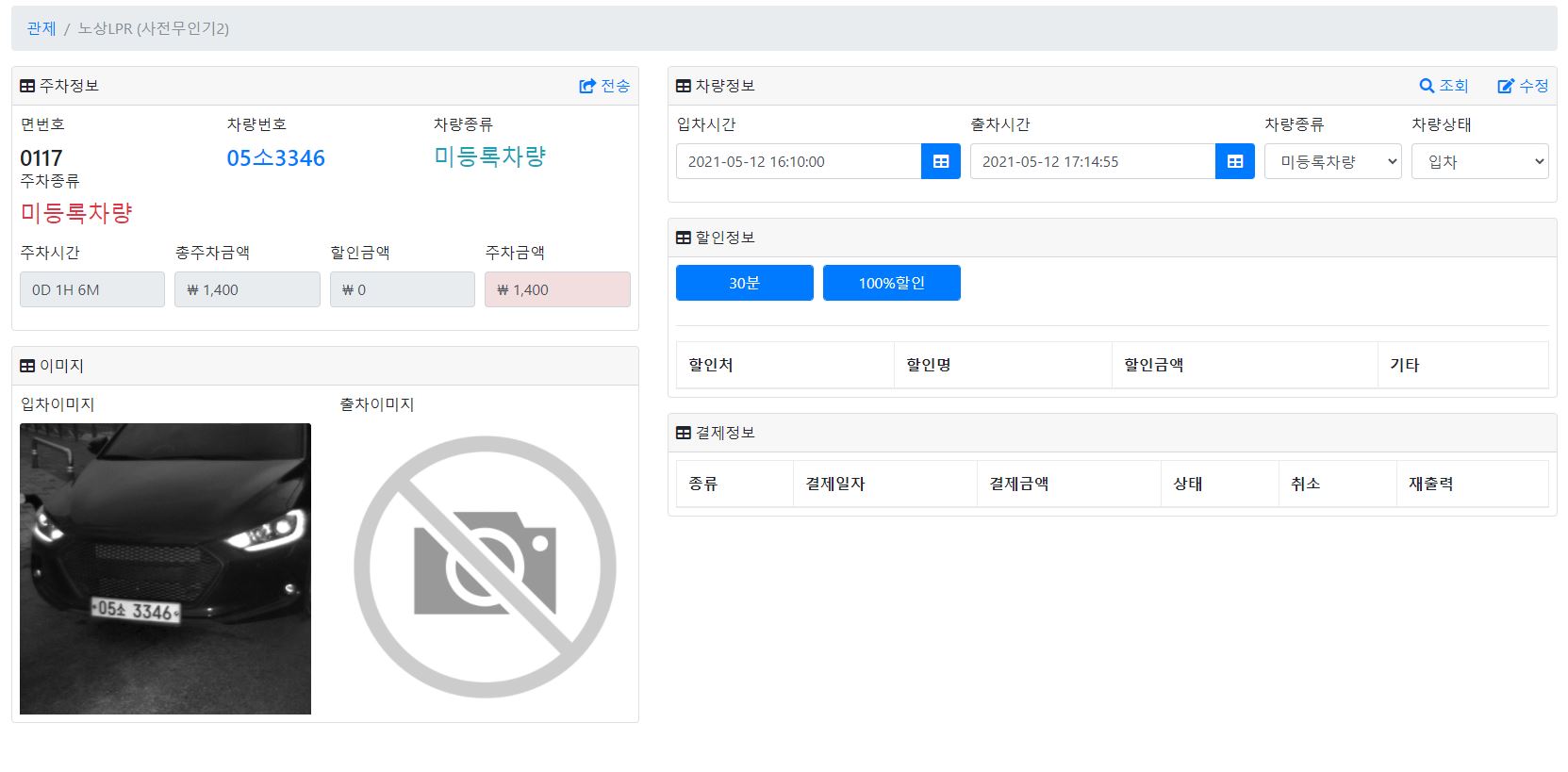Click the no-camera 출차이미지 placeholder icon
This screenshot has width=1568, height=772.
tap(485, 567)
